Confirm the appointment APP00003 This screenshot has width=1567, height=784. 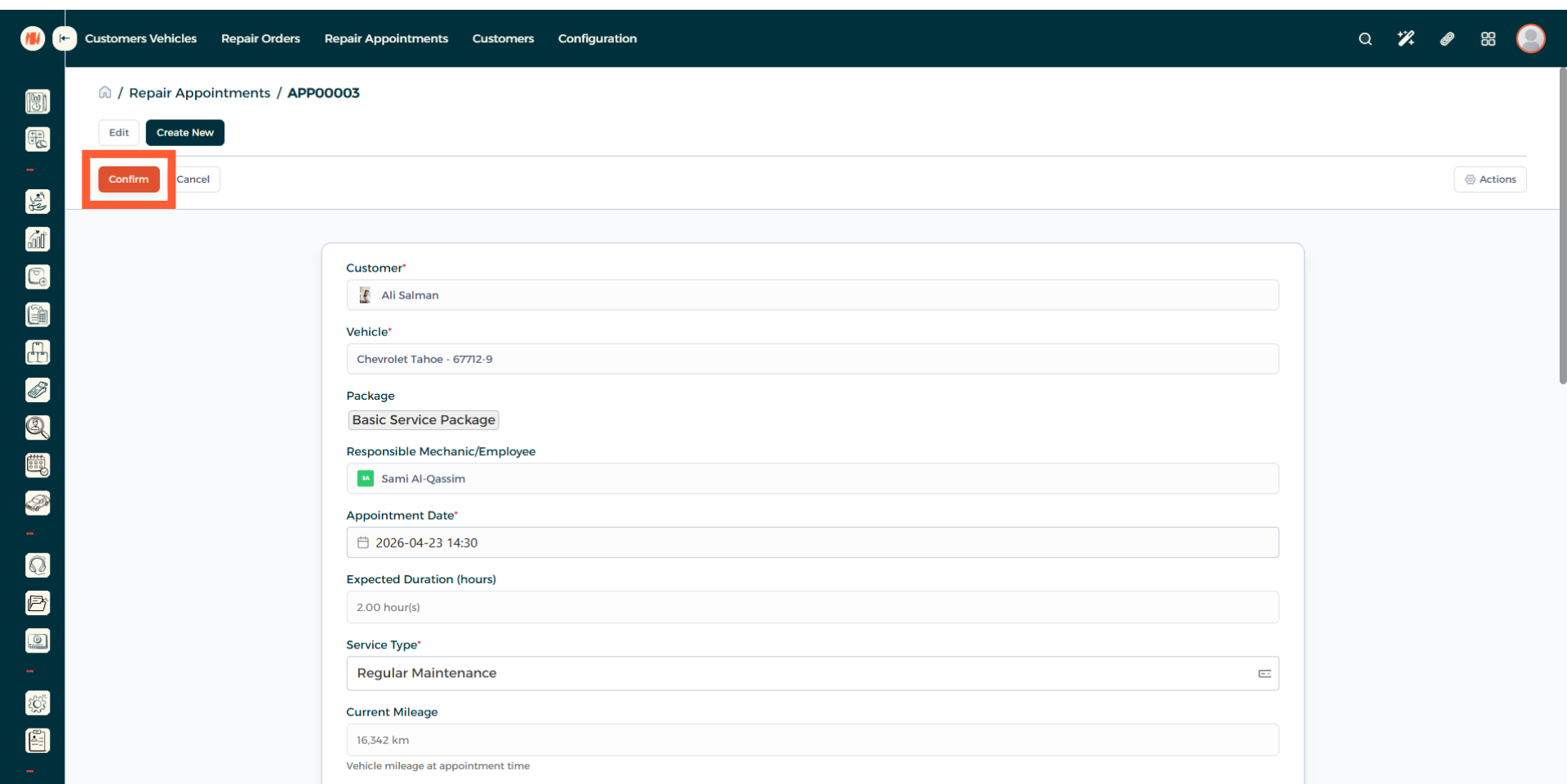point(129,179)
